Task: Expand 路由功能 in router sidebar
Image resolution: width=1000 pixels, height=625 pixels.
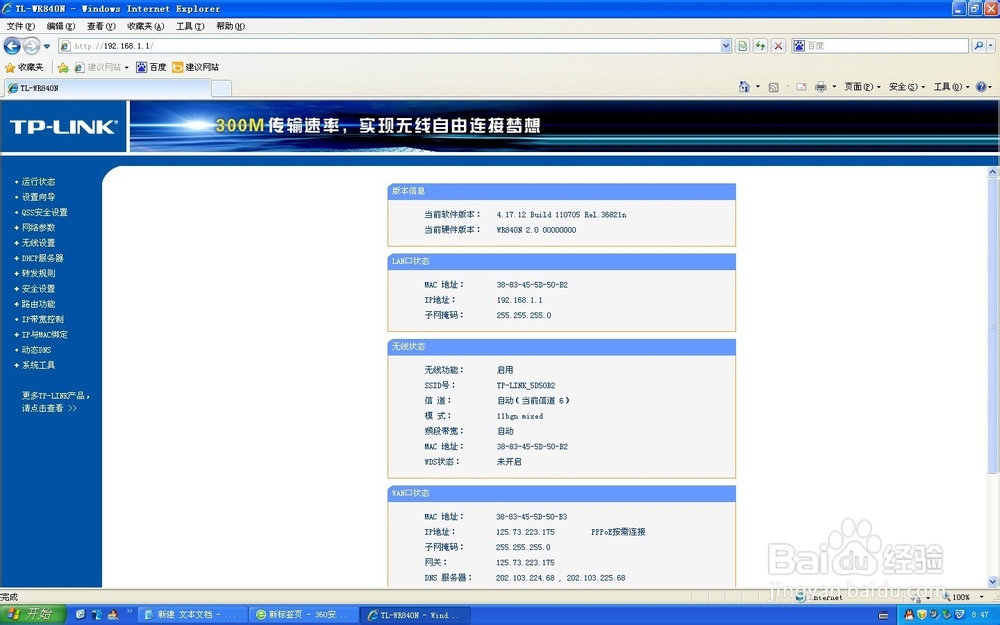Action: pyautogui.click(x=38, y=304)
